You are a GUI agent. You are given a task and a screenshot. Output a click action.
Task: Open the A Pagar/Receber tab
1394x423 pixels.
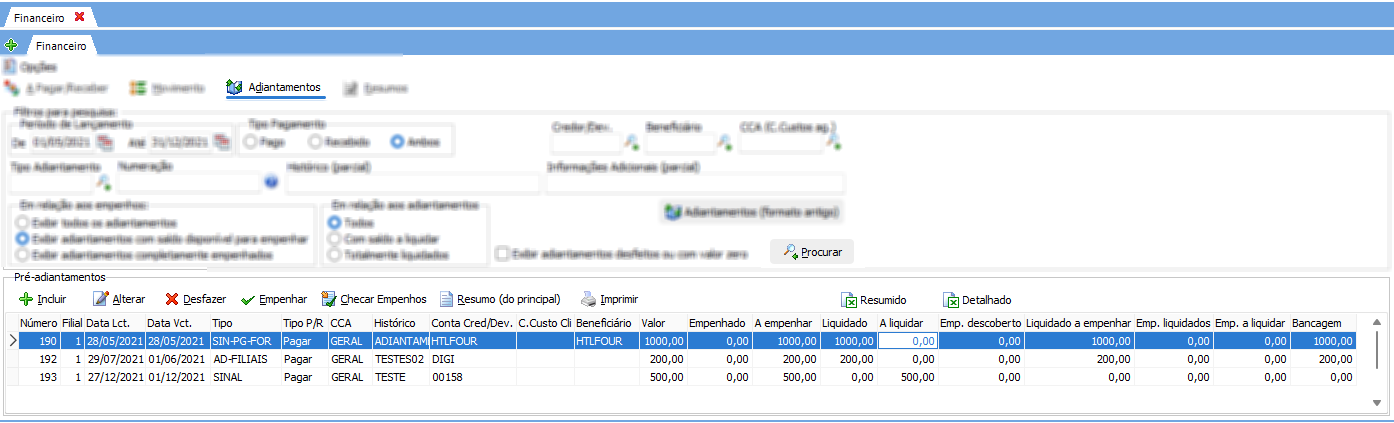(57, 88)
